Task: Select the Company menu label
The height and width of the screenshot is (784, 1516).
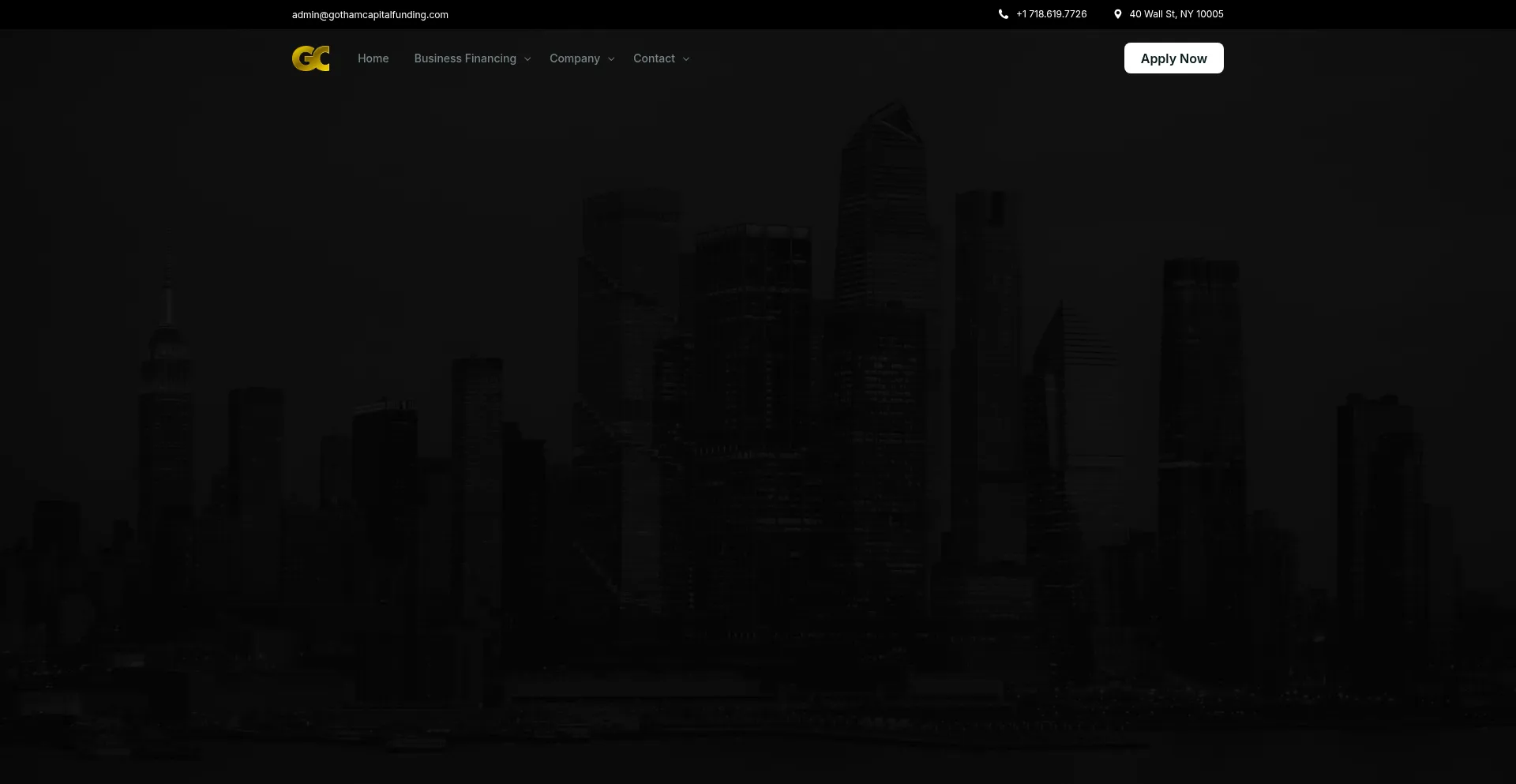Action: [x=574, y=58]
